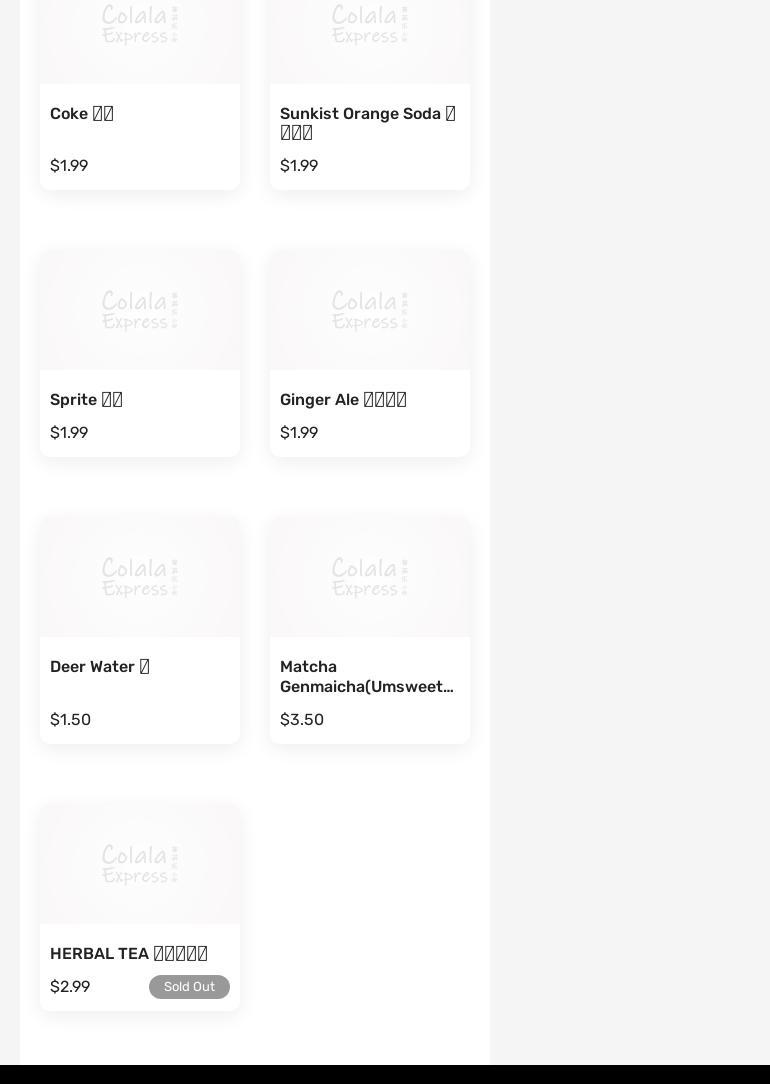Open the Sunkist Orange Soda title link
The width and height of the screenshot is (770, 1084).
(367, 123)
